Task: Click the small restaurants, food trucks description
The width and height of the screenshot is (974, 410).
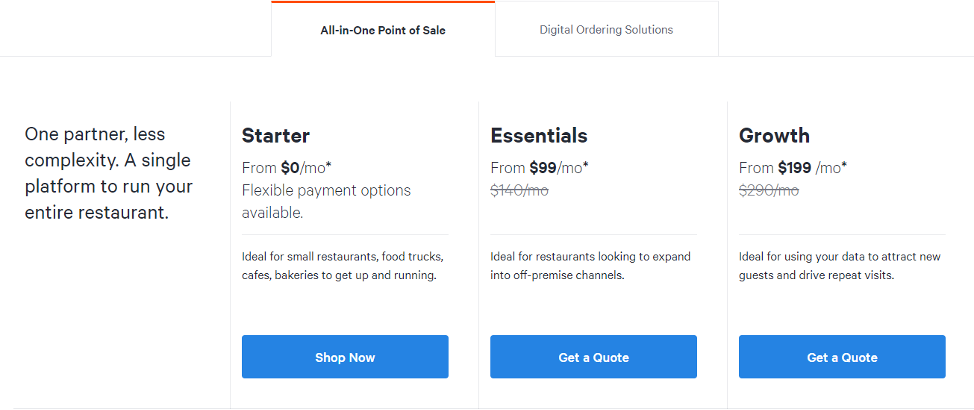Action: [342, 266]
